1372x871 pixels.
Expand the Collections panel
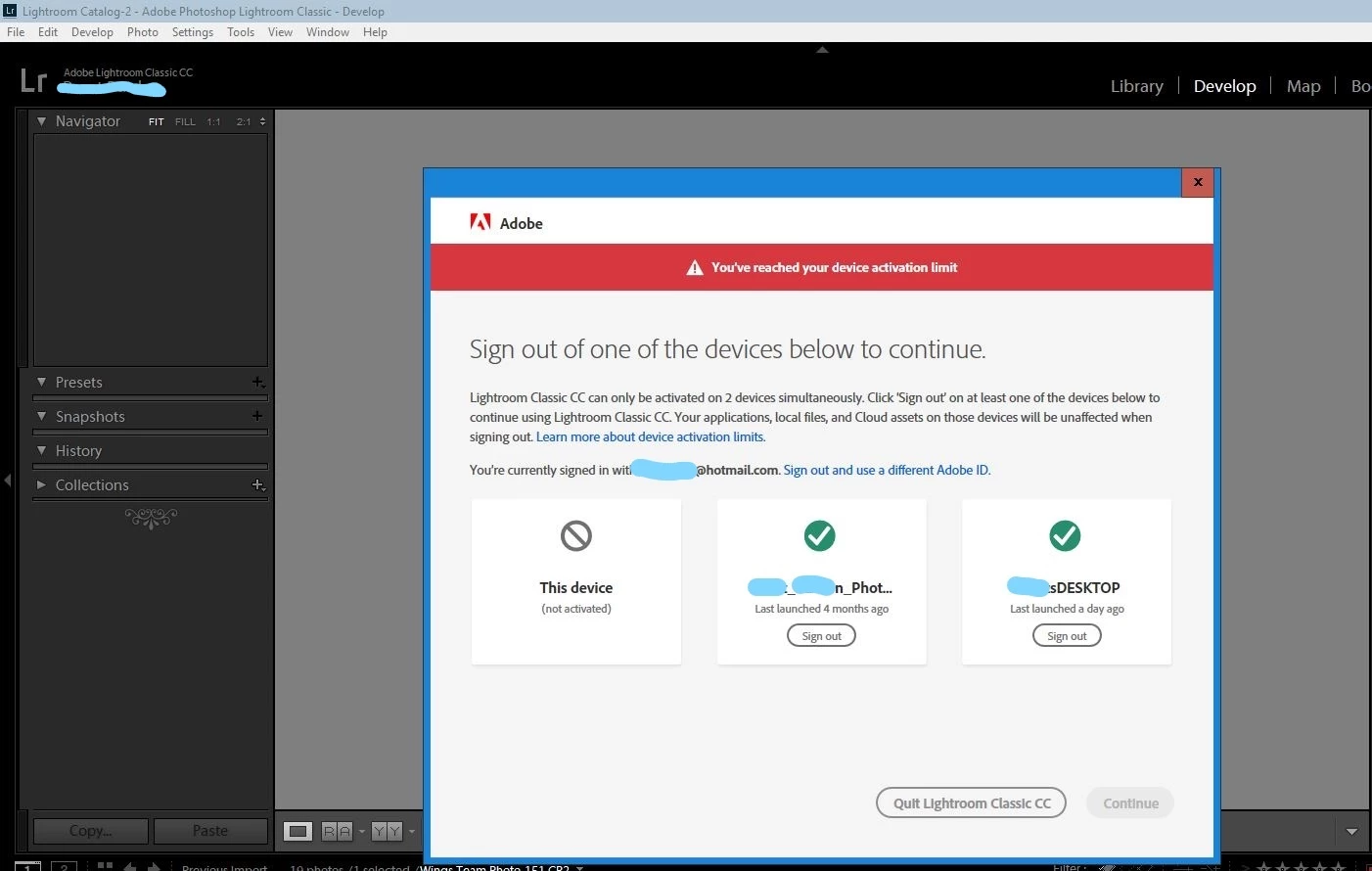pos(41,484)
